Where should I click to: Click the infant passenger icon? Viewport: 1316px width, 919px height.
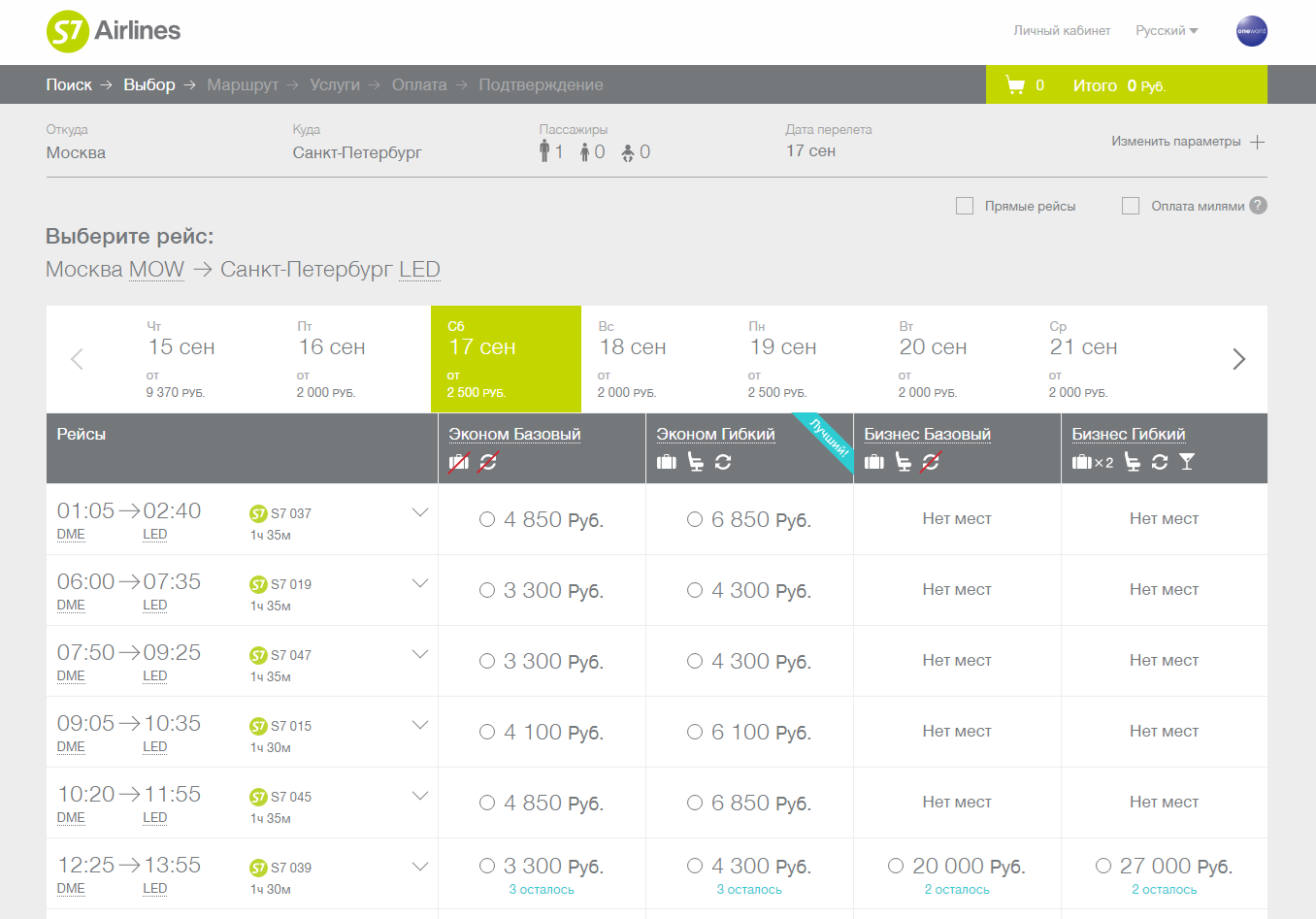pos(628,152)
